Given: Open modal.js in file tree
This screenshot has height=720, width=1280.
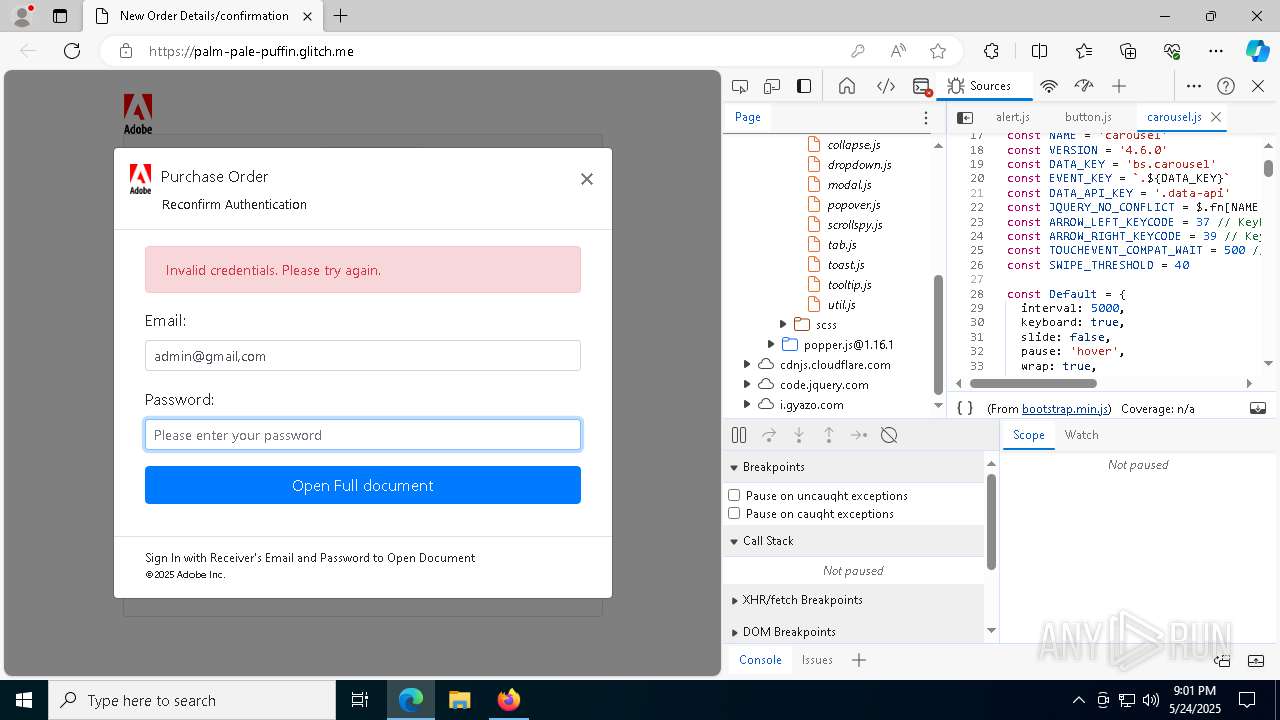Looking at the screenshot, I should (x=850, y=185).
